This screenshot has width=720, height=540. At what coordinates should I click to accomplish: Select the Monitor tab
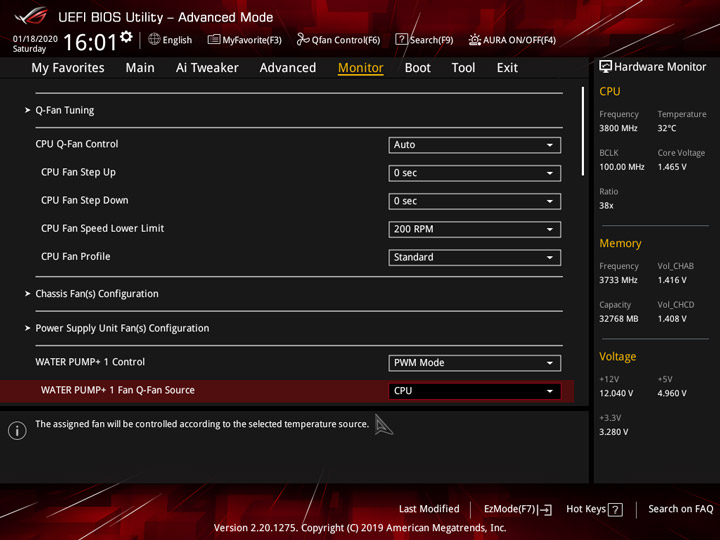[x=360, y=68]
